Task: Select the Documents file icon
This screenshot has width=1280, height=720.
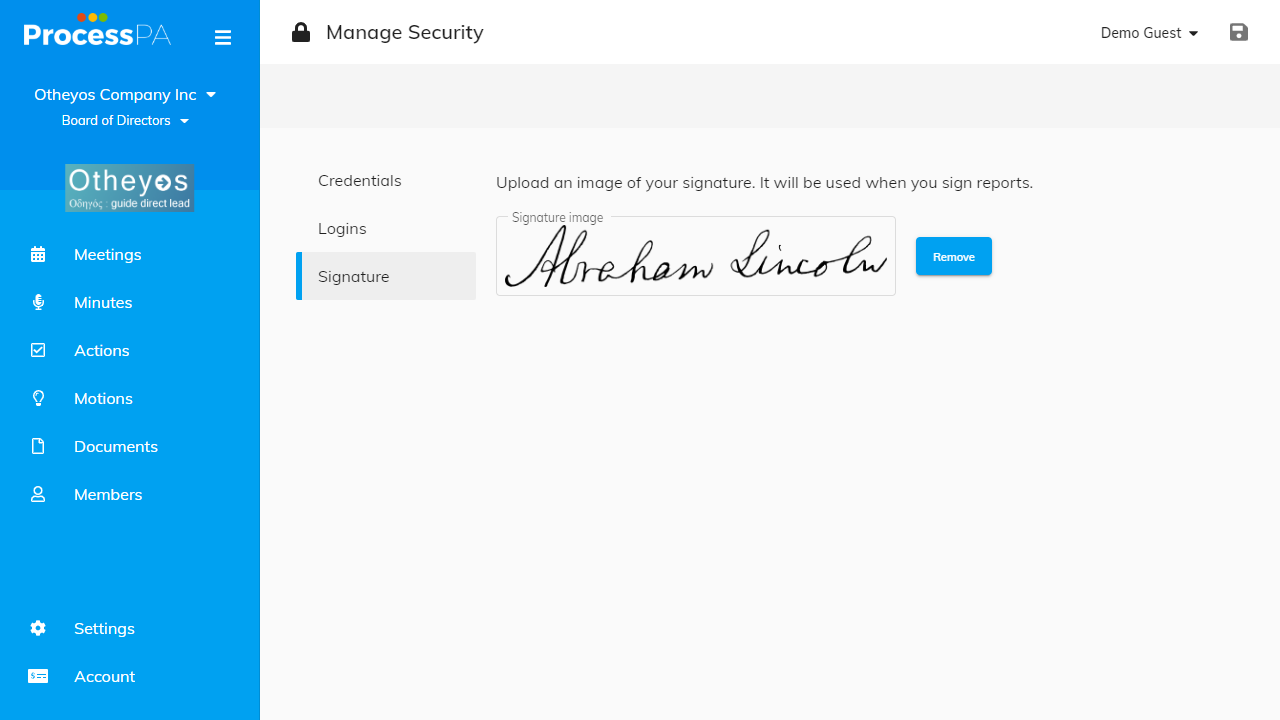Action: click(38, 446)
